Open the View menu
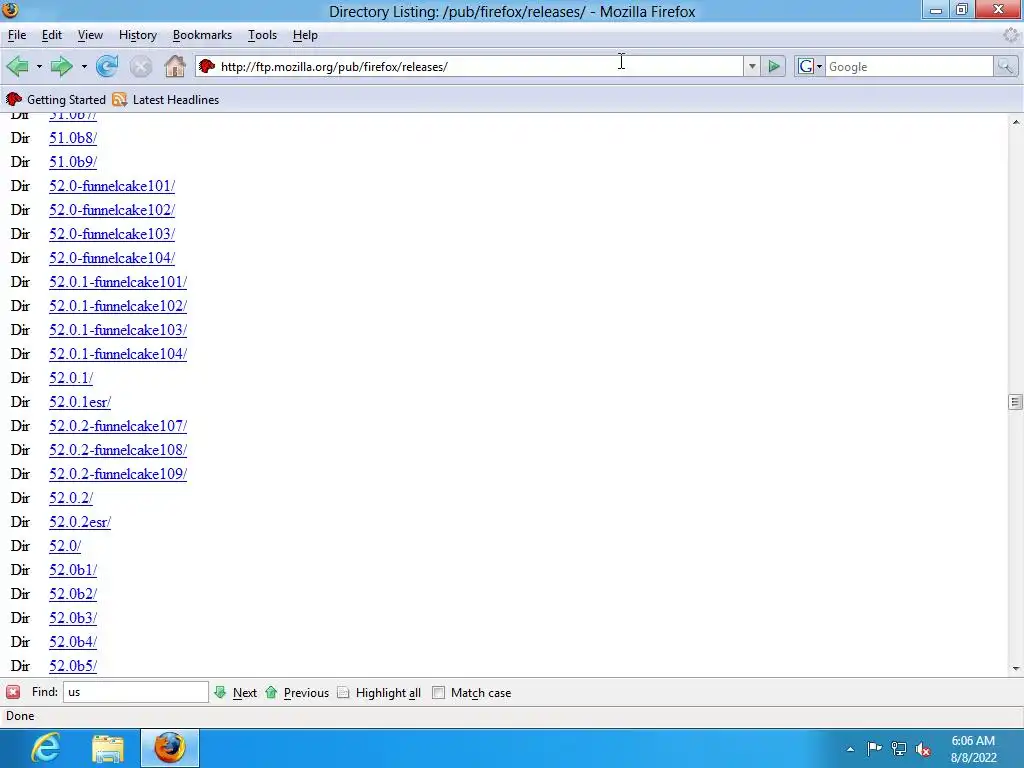 pos(90,35)
